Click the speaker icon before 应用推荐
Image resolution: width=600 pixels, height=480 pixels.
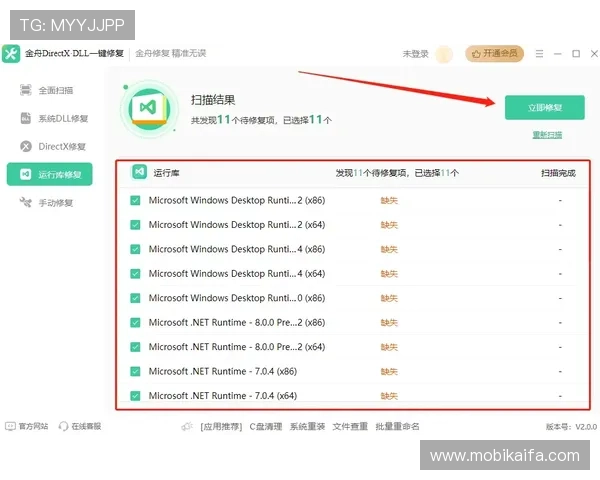[x=187, y=426]
